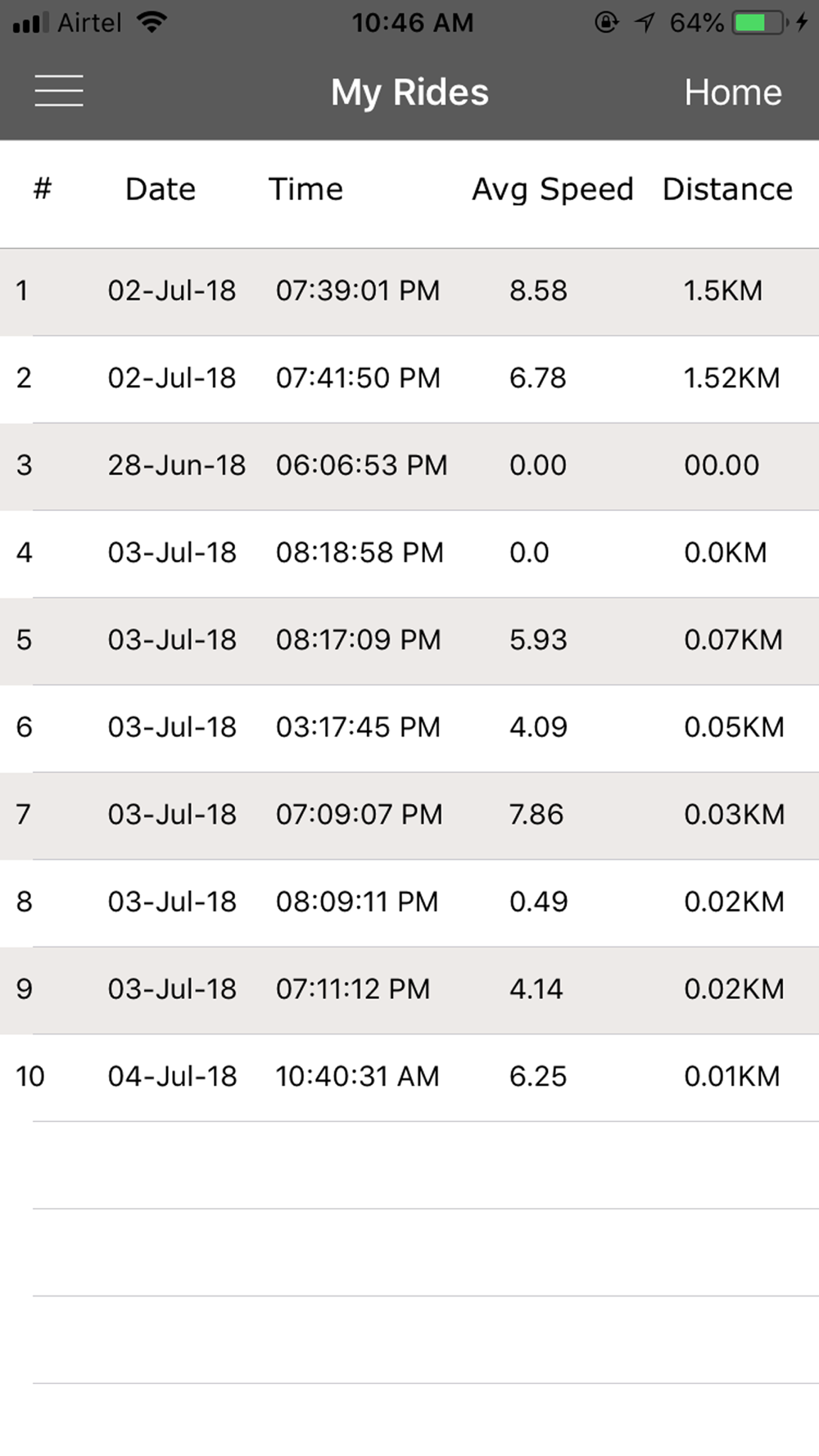The width and height of the screenshot is (819, 1456).
Task: Open the 28-Jun-18 ride entry
Action: pyautogui.click(x=409, y=465)
